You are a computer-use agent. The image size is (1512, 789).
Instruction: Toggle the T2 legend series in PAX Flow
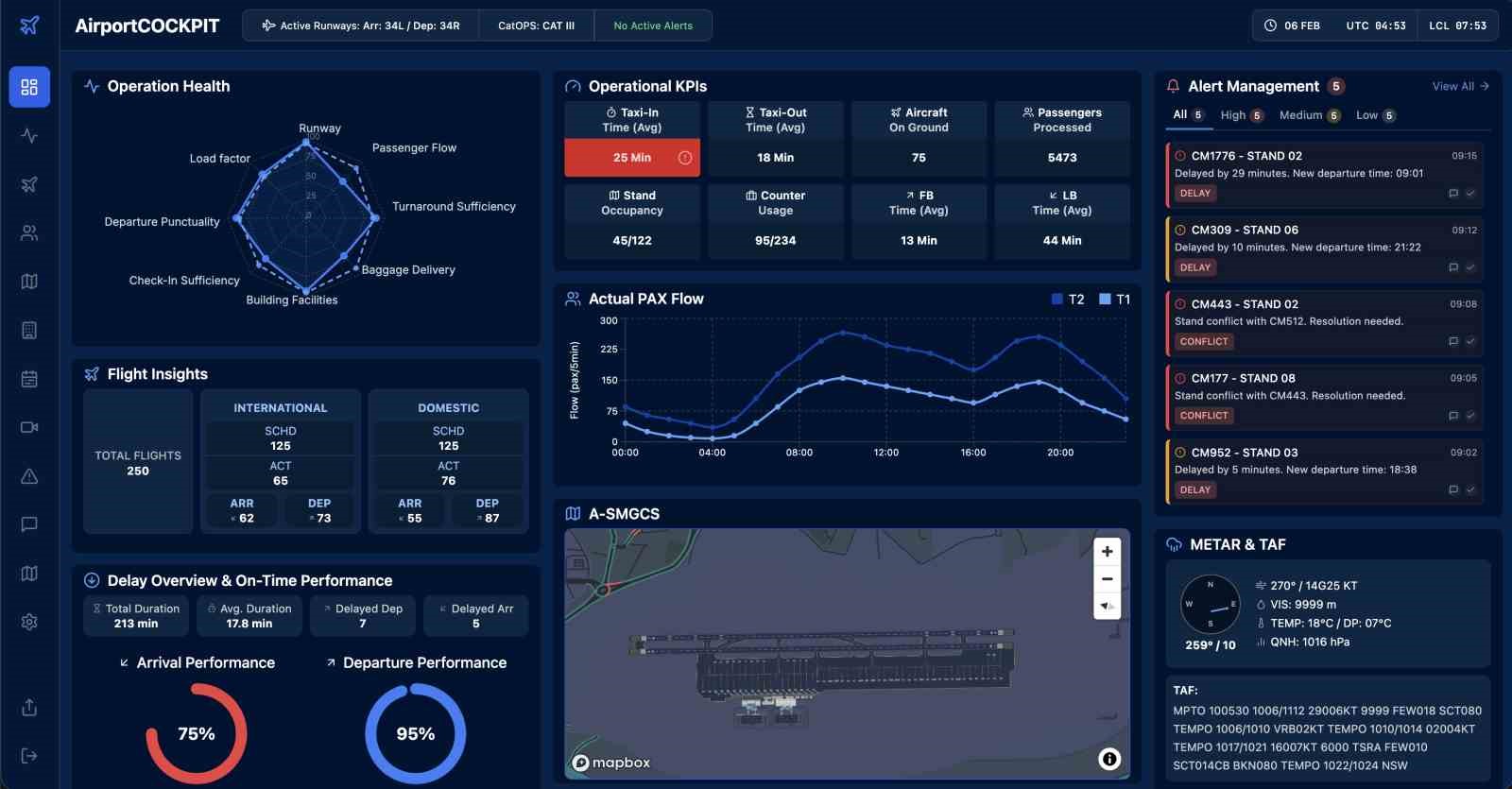pos(1068,300)
